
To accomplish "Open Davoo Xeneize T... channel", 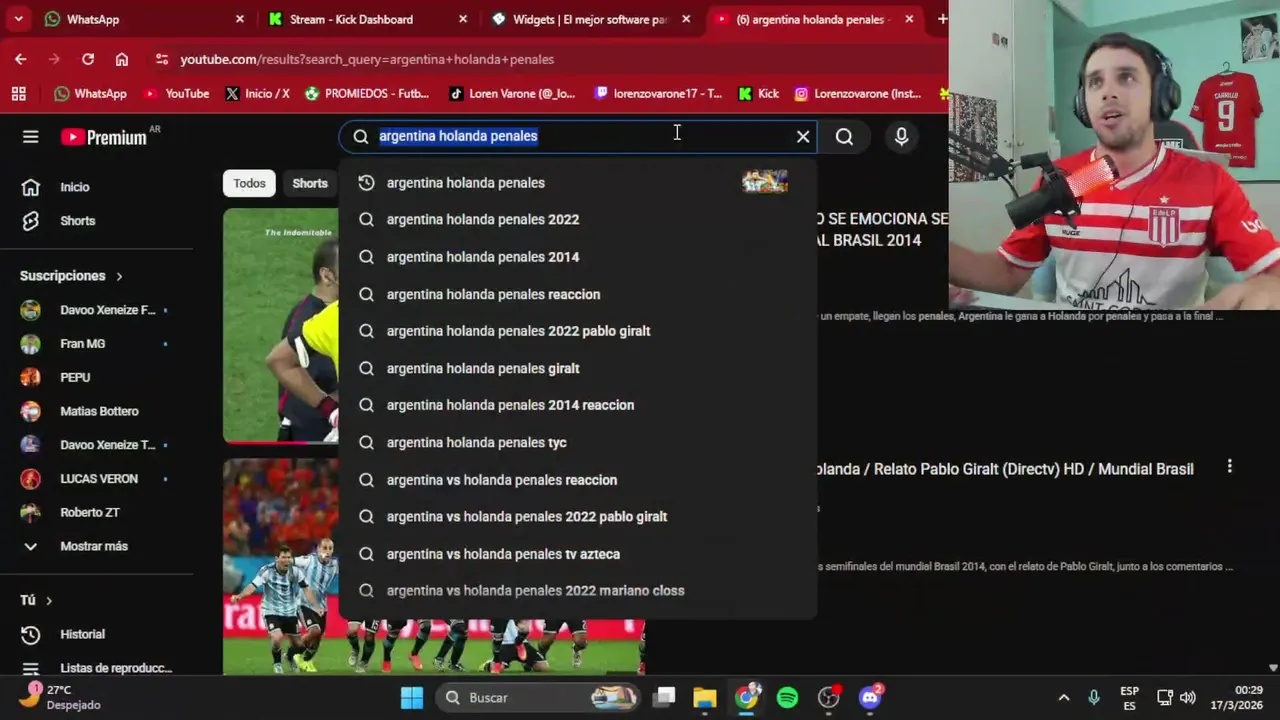I will pos(96,445).
